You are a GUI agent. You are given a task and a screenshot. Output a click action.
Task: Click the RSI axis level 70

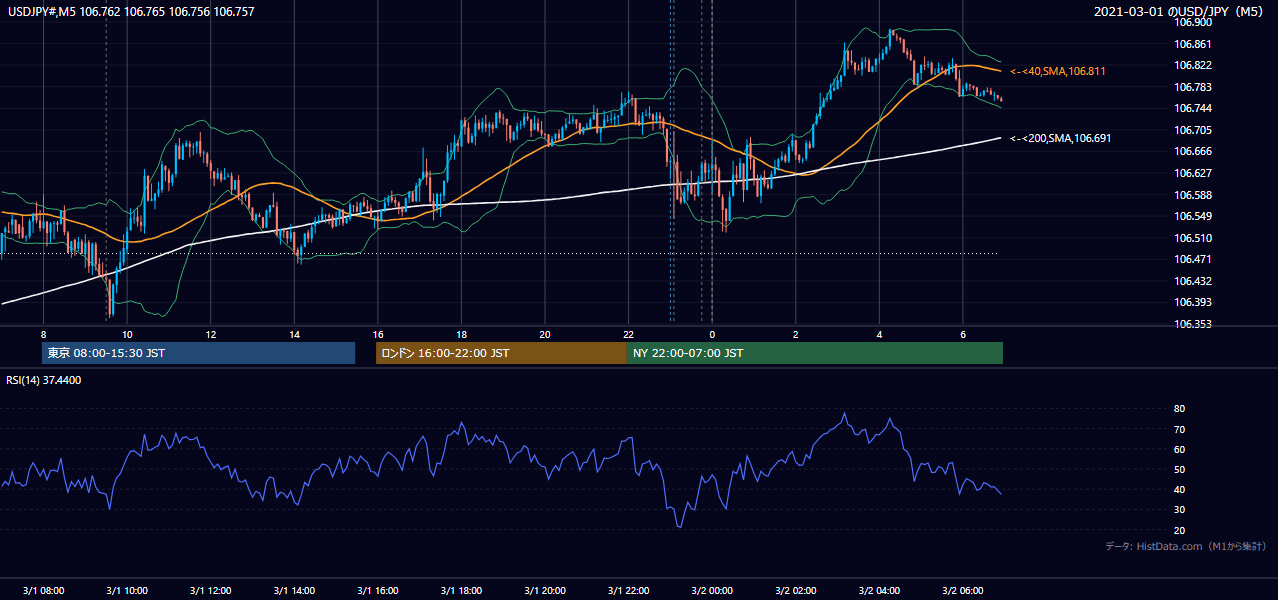pyautogui.click(x=1179, y=429)
